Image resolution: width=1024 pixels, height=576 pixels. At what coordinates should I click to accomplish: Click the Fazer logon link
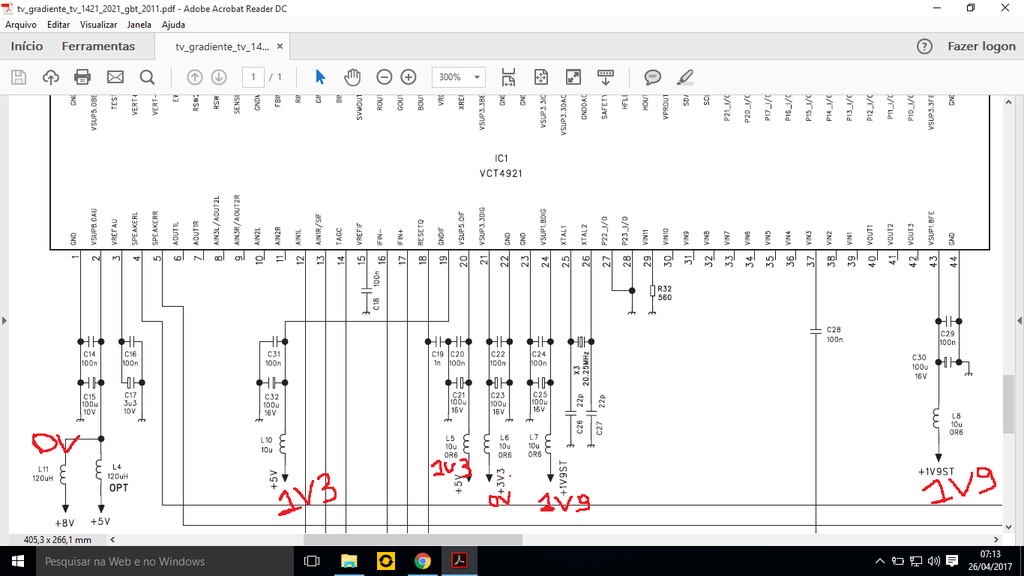pyautogui.click(x=982, y=46)
